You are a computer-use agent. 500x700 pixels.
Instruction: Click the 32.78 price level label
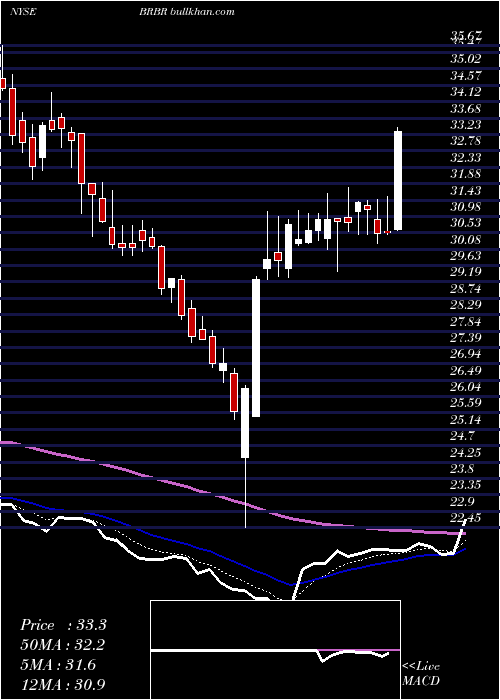coord(465,141)
